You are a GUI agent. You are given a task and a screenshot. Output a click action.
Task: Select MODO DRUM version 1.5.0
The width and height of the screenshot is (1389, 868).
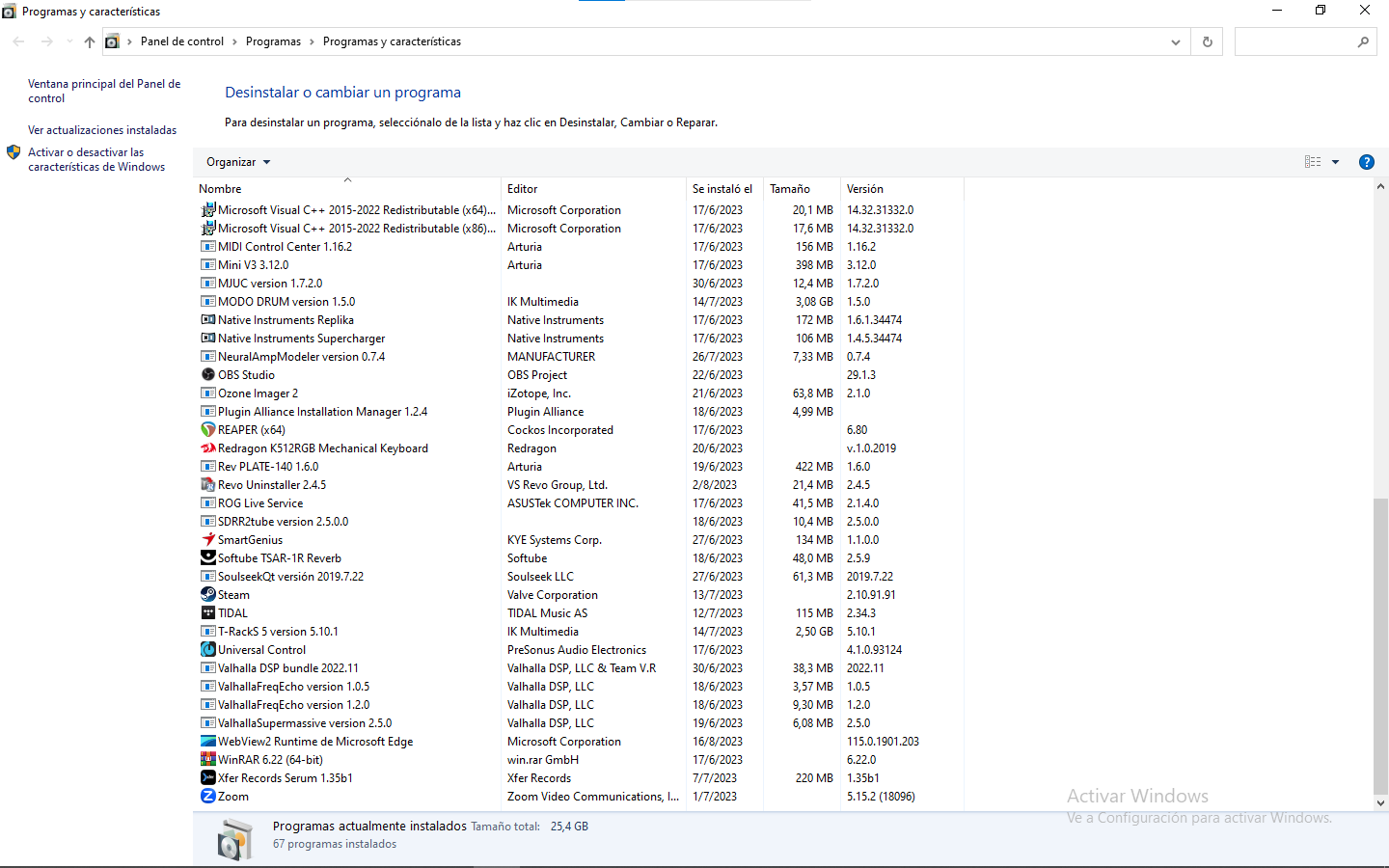579,302
